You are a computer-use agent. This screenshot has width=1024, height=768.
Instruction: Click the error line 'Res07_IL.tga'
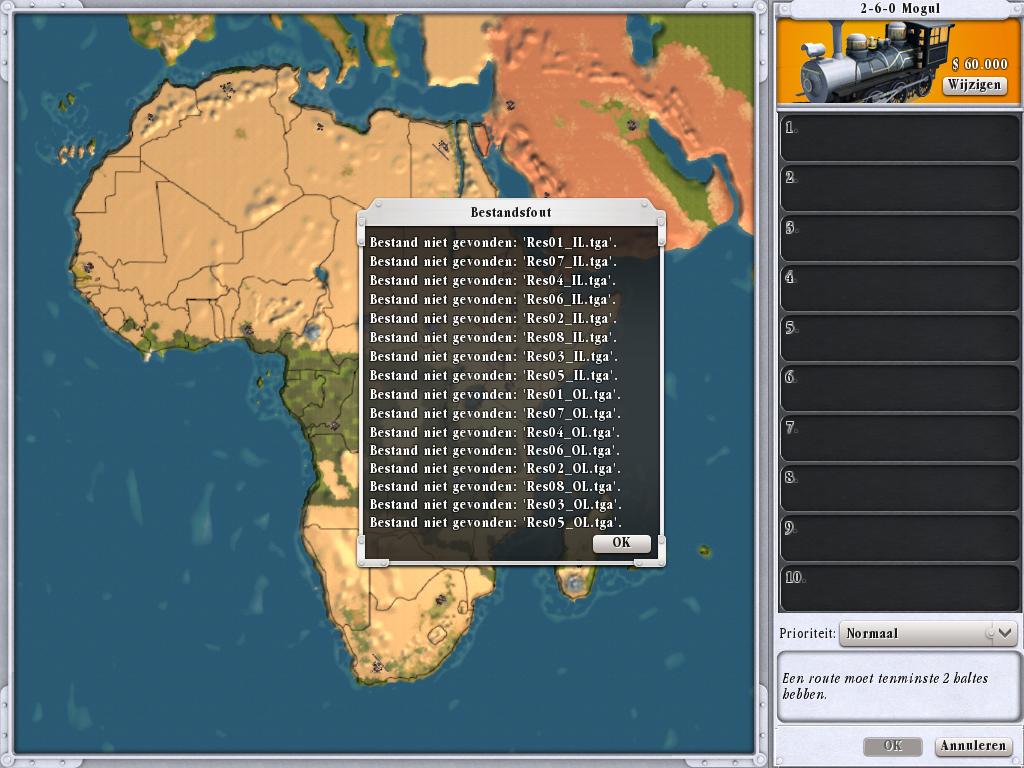(493, 262)
